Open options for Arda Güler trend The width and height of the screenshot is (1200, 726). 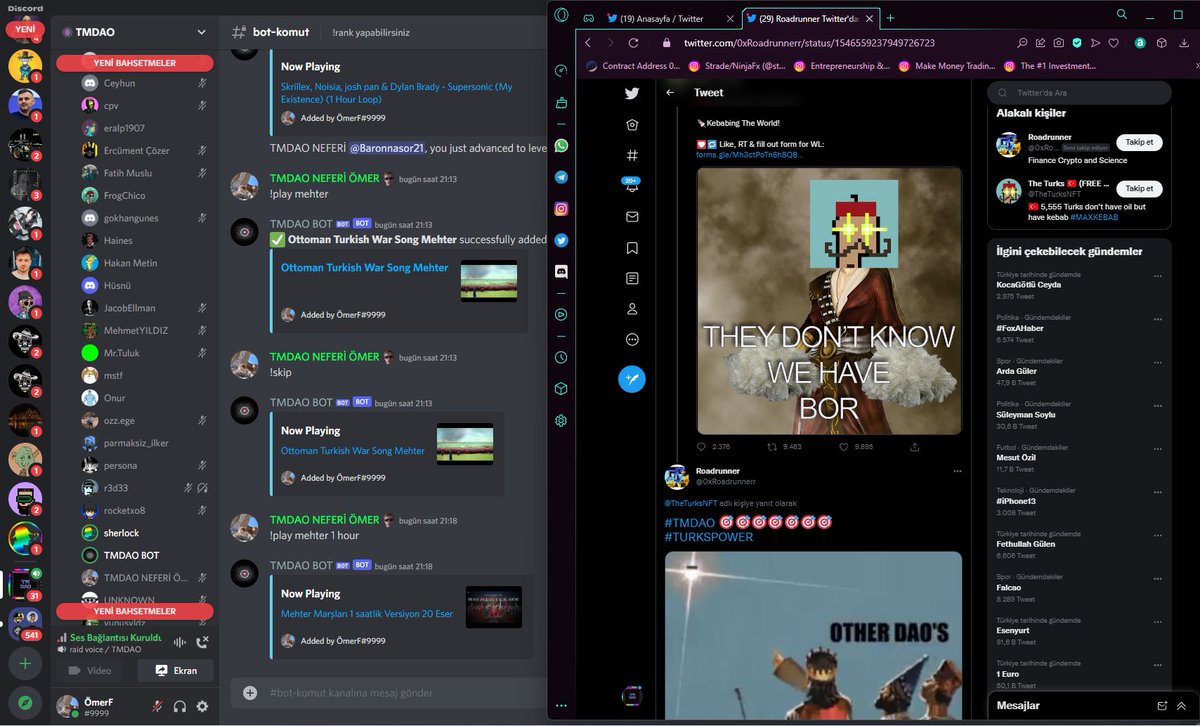click(1158, 361)
